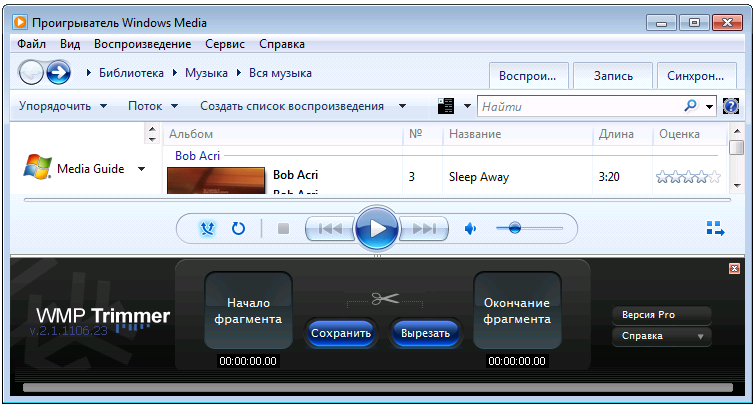Click the Музыка breadcrumb

coord(206,73)
